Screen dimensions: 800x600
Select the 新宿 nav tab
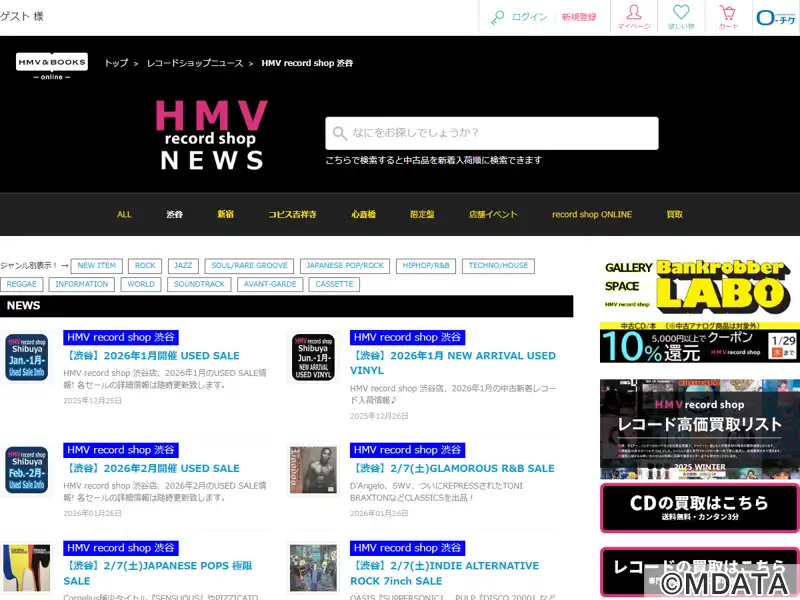pyautogui.click(x=226, y=214)
